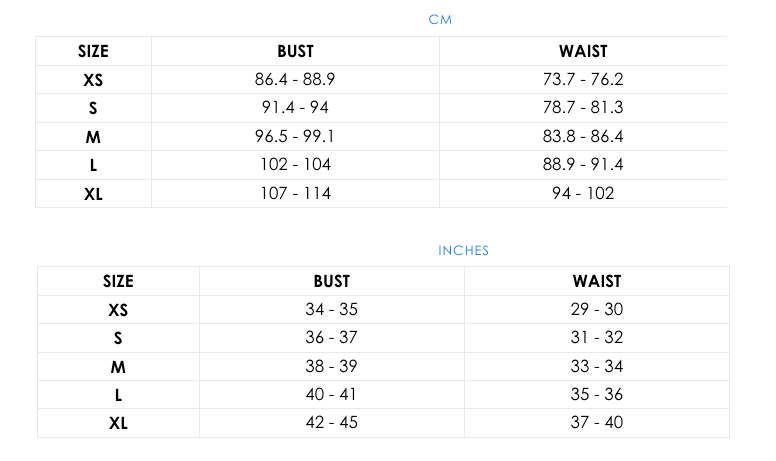
Task: Select the WAIST header in inches table
Action: [x=597, y=282]
